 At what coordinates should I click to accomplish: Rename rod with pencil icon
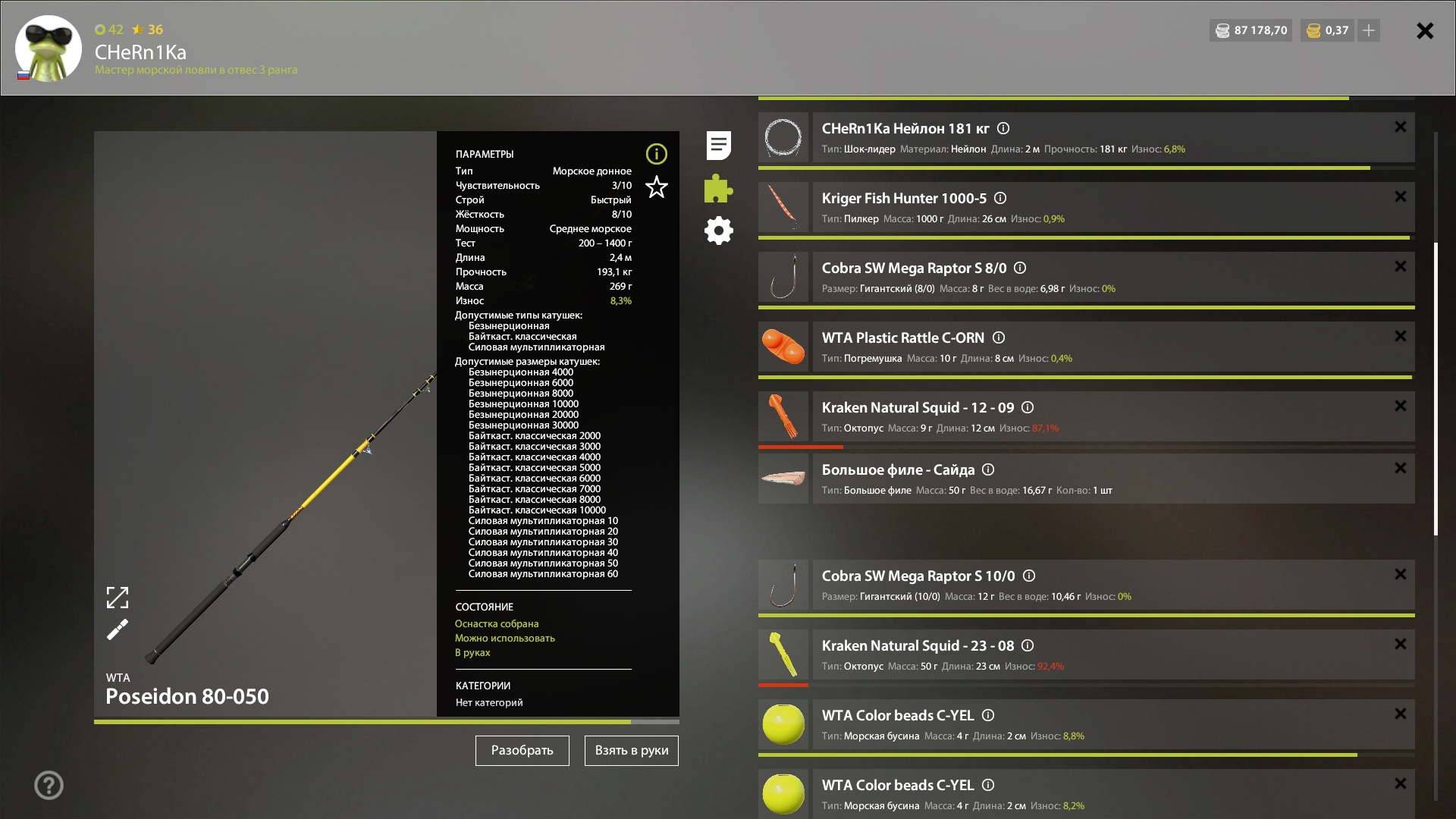coord(118,629)
